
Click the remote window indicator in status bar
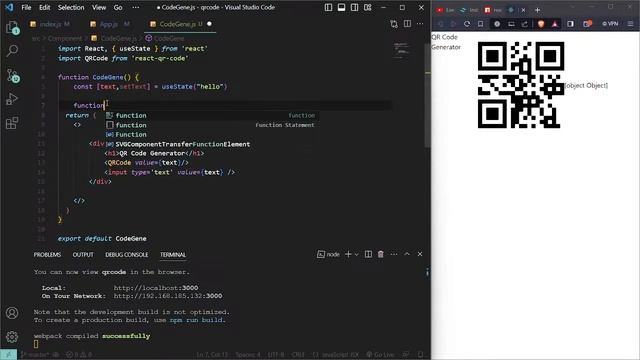click(x=9, y=355)
